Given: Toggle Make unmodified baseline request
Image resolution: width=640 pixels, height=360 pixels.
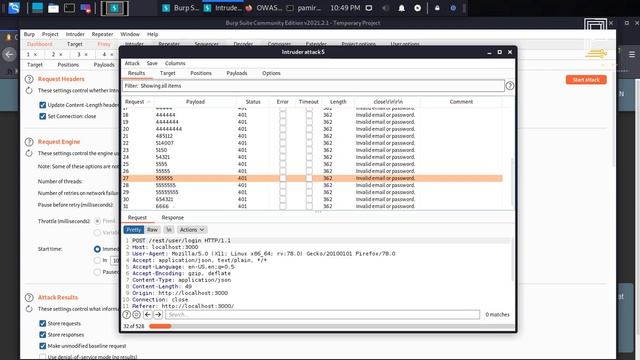Looking at the screenshot, I should point(42,346).
